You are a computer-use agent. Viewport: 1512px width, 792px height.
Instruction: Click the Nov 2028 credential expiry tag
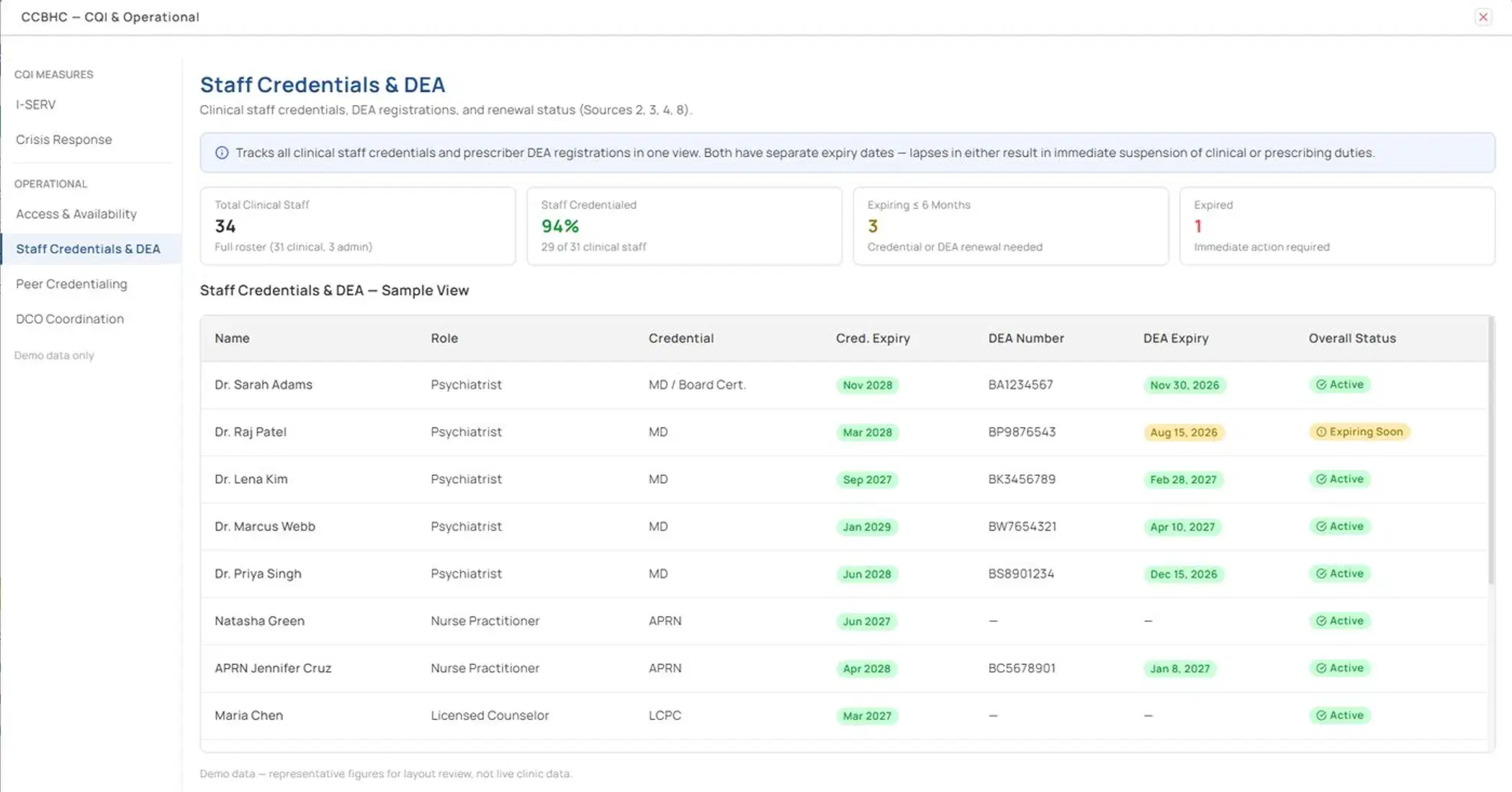(x=868, y=385)
